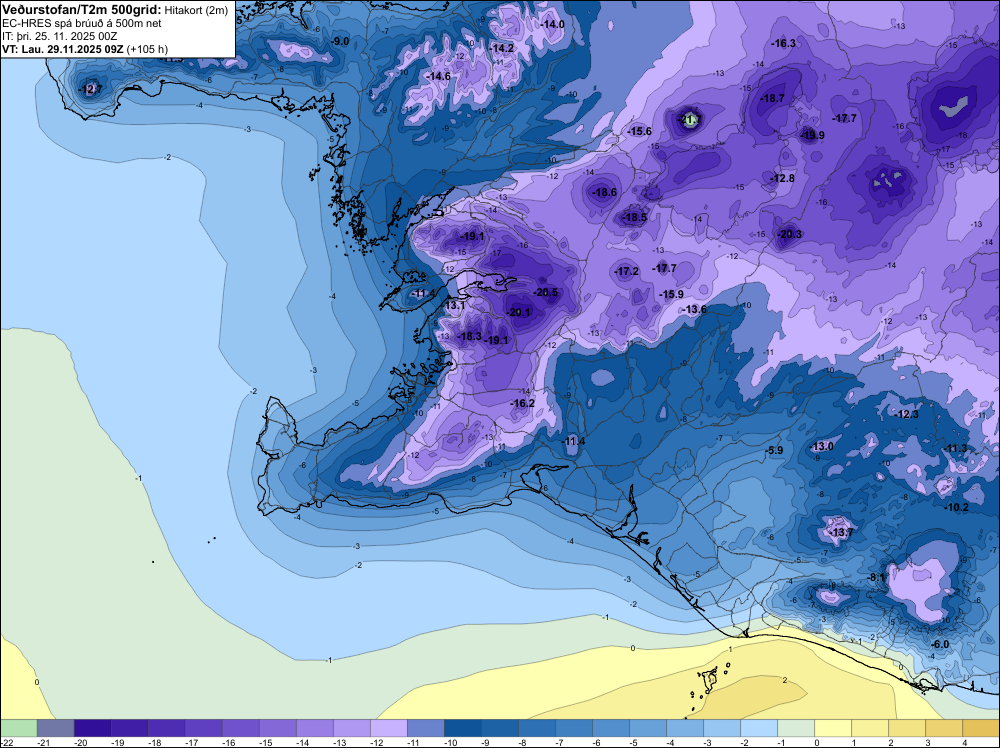1000x748 pixels.
Task: Click the -14.6 temperature label
Action: pos(438,76)
